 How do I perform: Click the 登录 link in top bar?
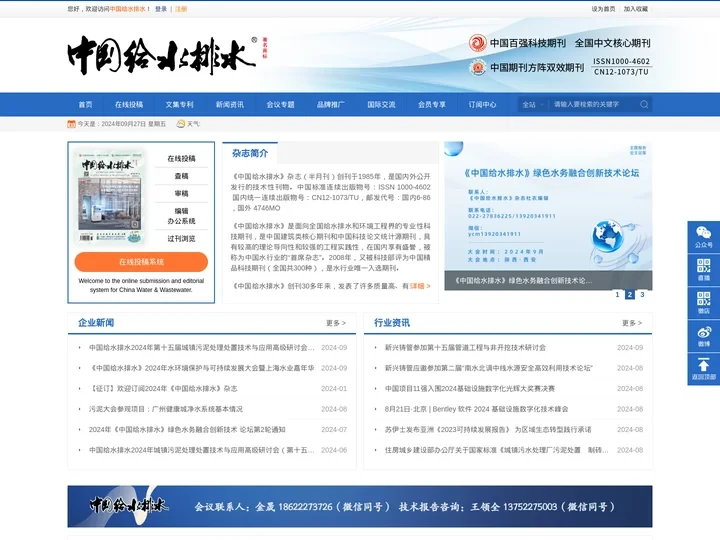(161, 9)
